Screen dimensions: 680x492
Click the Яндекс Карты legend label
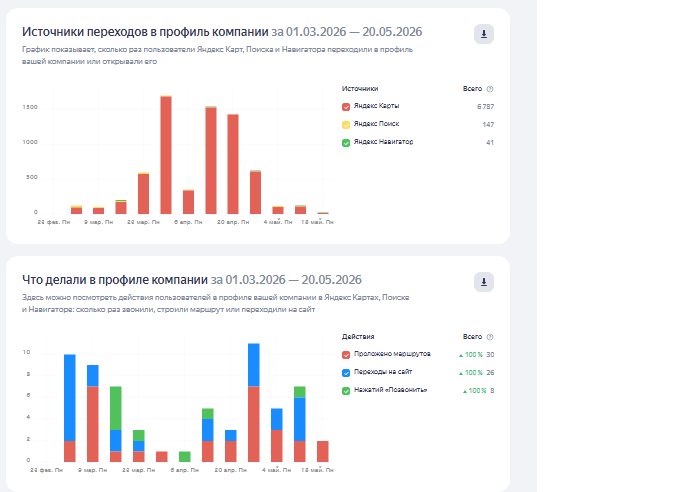tap(376, 106)
